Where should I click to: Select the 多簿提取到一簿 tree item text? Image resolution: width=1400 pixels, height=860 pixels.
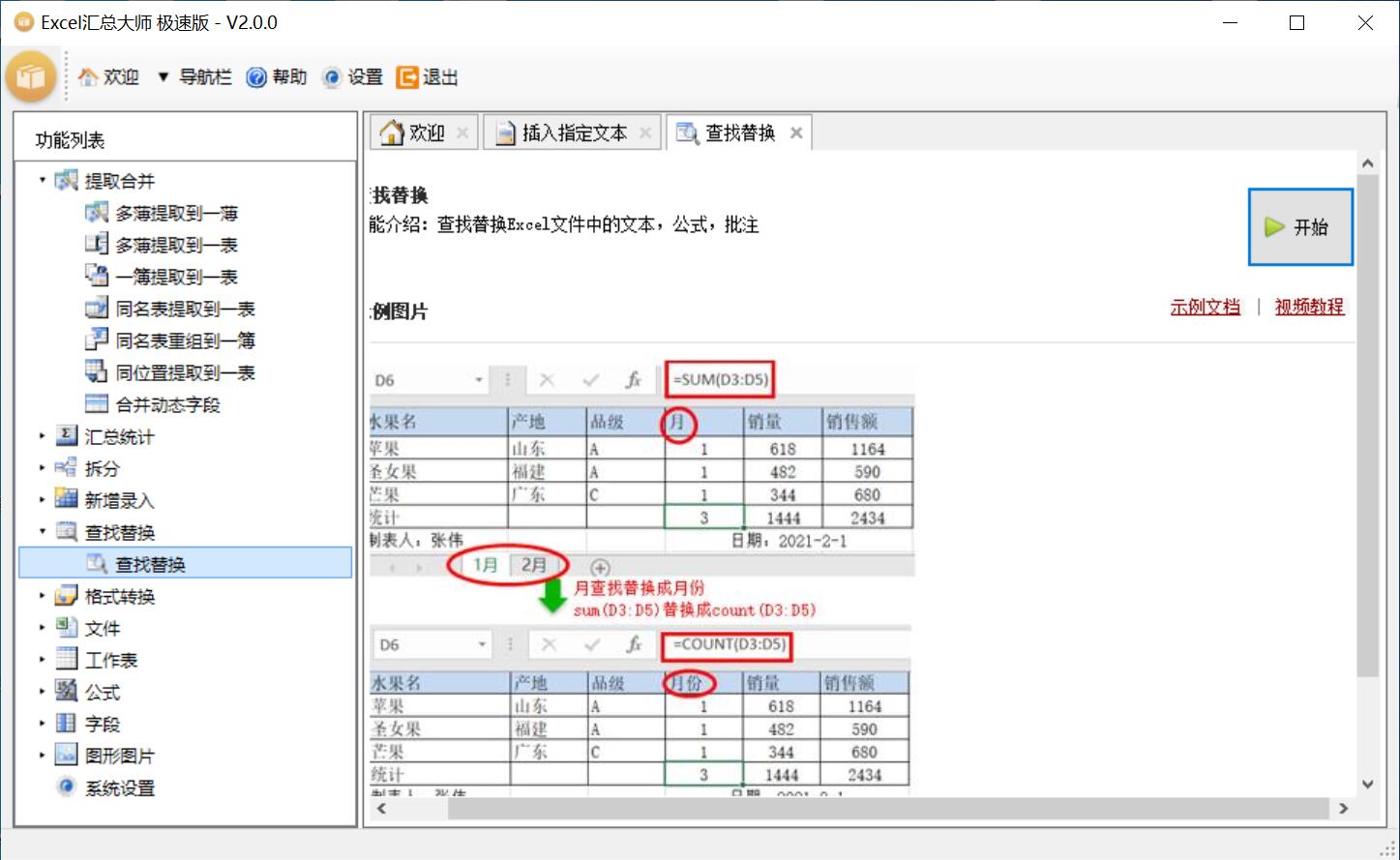177,213
